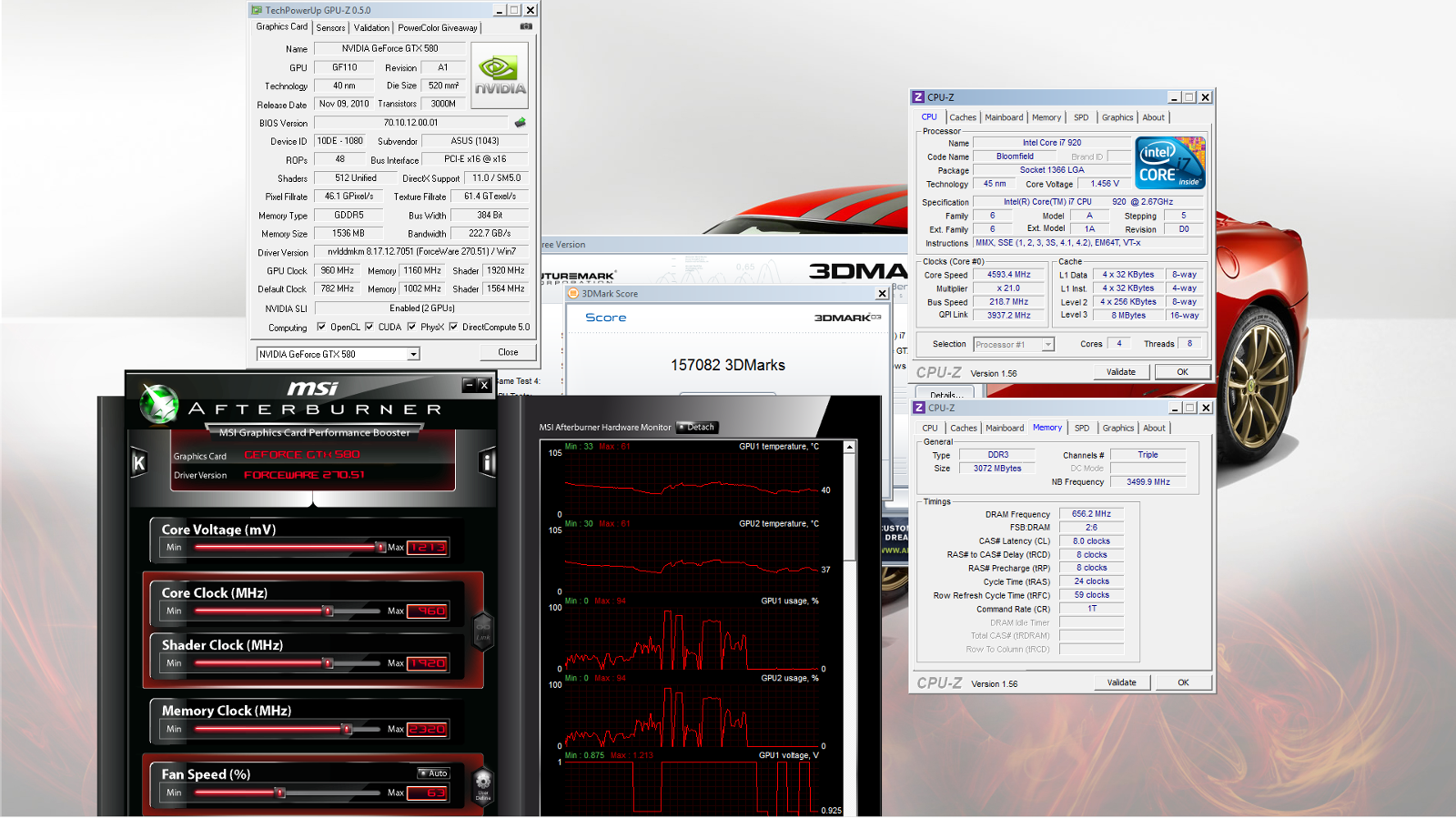Click OK in the lower CPU-Z window
This screenshot has height=818, width=1456.
tap(1183, 682)
